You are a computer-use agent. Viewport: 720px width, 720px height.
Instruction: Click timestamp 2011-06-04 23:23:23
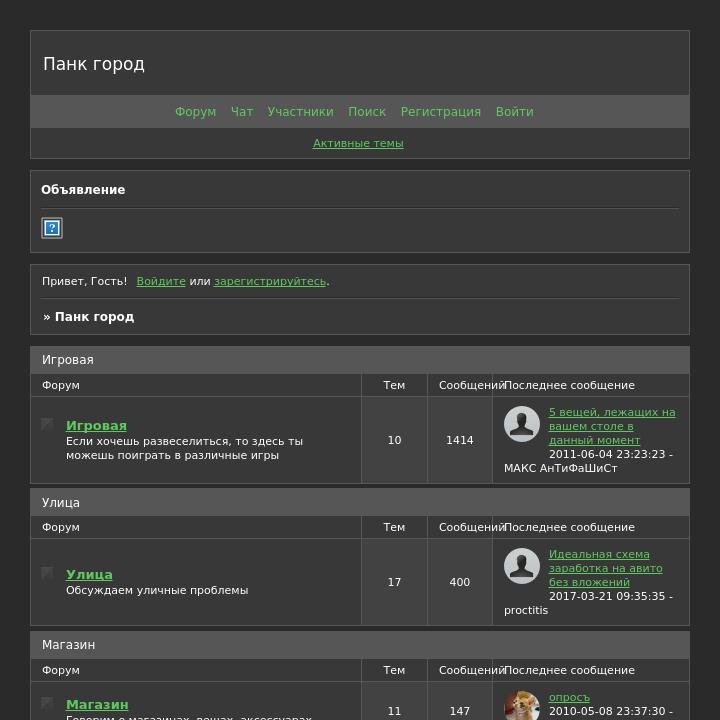(x=607, y=454)
